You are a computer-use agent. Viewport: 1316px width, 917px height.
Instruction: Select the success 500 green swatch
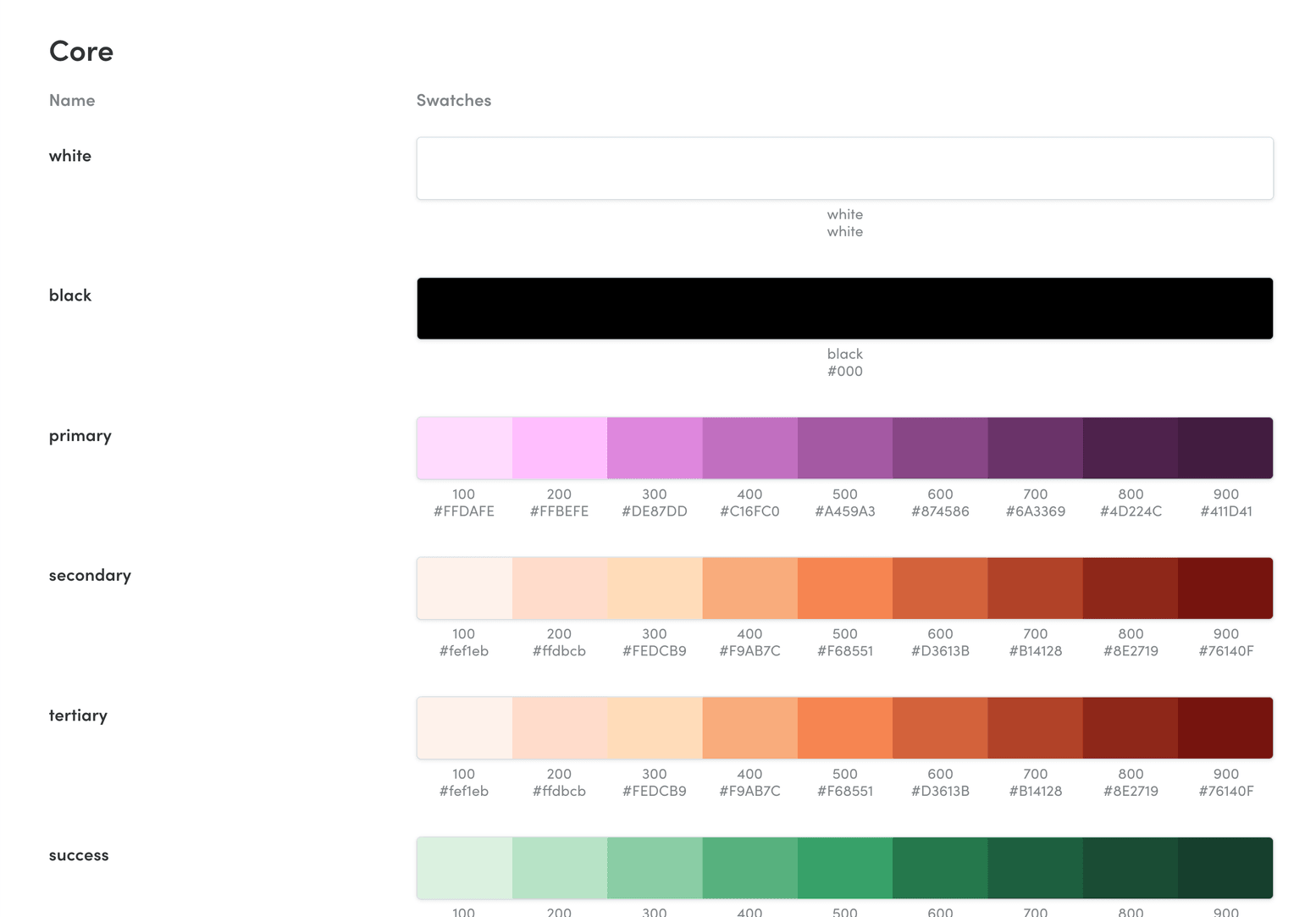[x=845, y=868]
